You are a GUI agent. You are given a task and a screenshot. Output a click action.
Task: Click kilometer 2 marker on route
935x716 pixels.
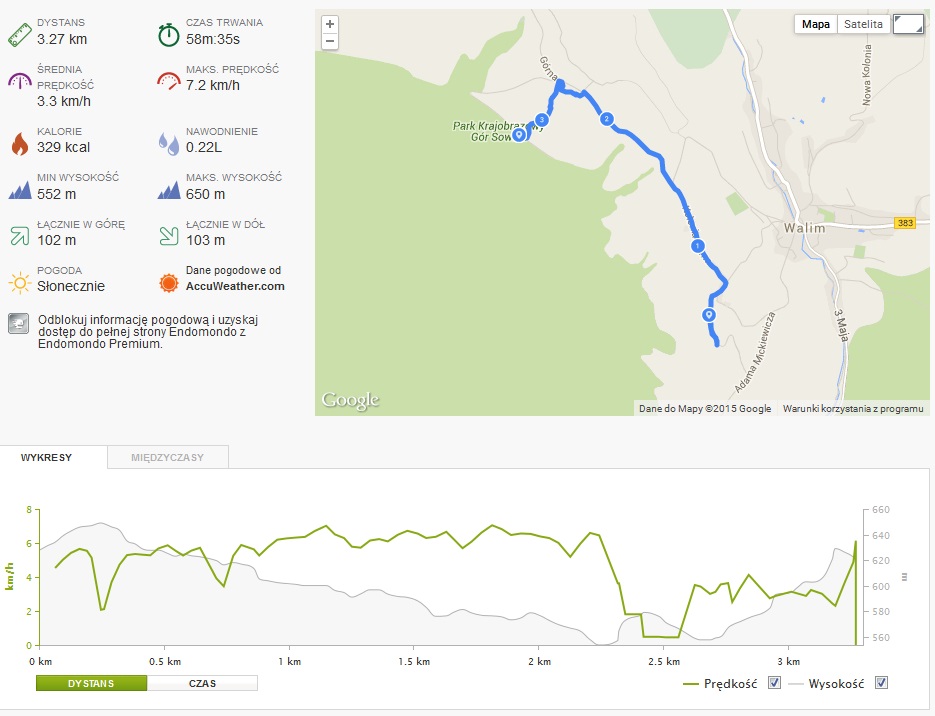point(606,119)
